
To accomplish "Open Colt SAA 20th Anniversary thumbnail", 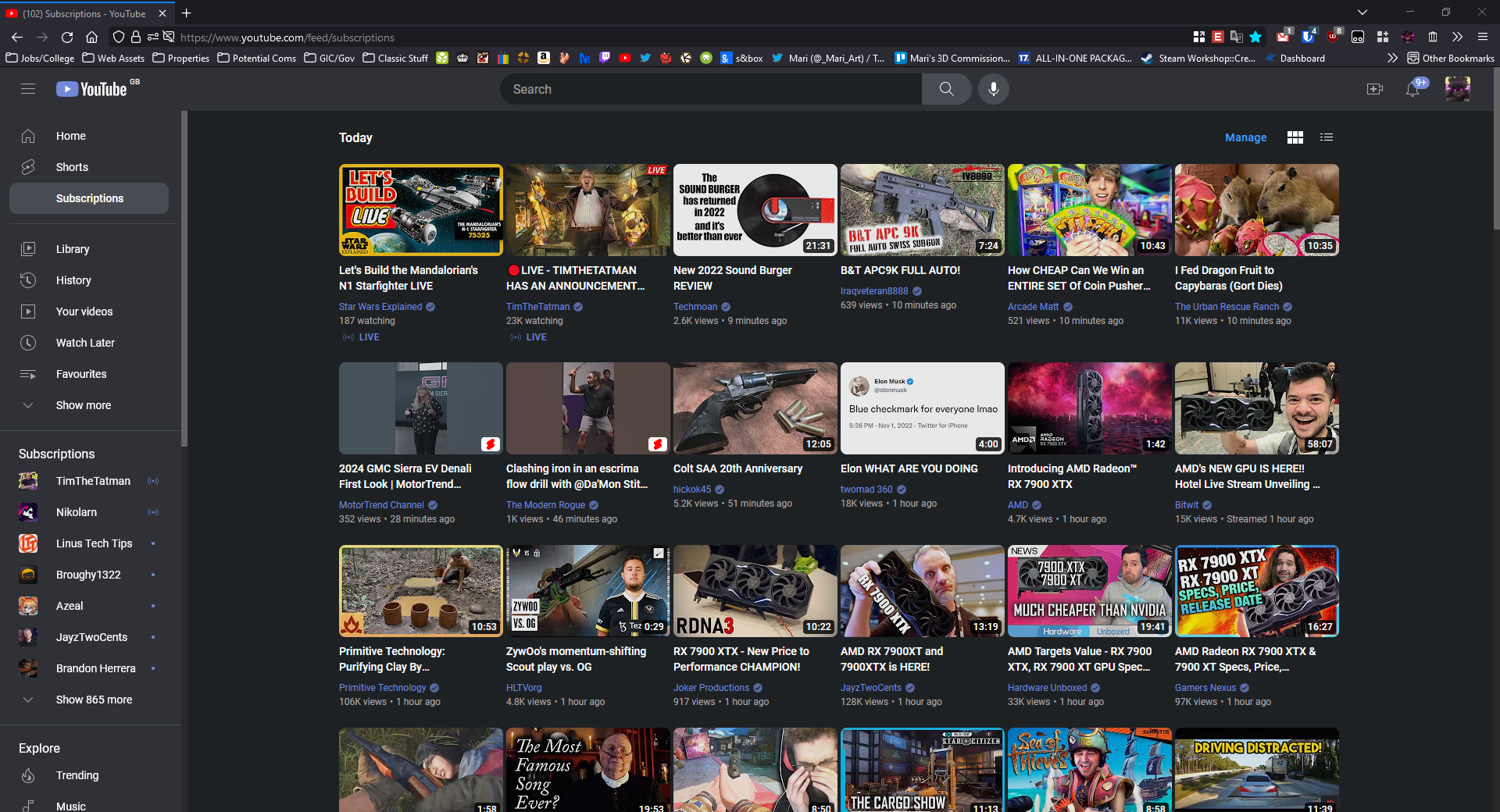I will click(x=755, y=408).
